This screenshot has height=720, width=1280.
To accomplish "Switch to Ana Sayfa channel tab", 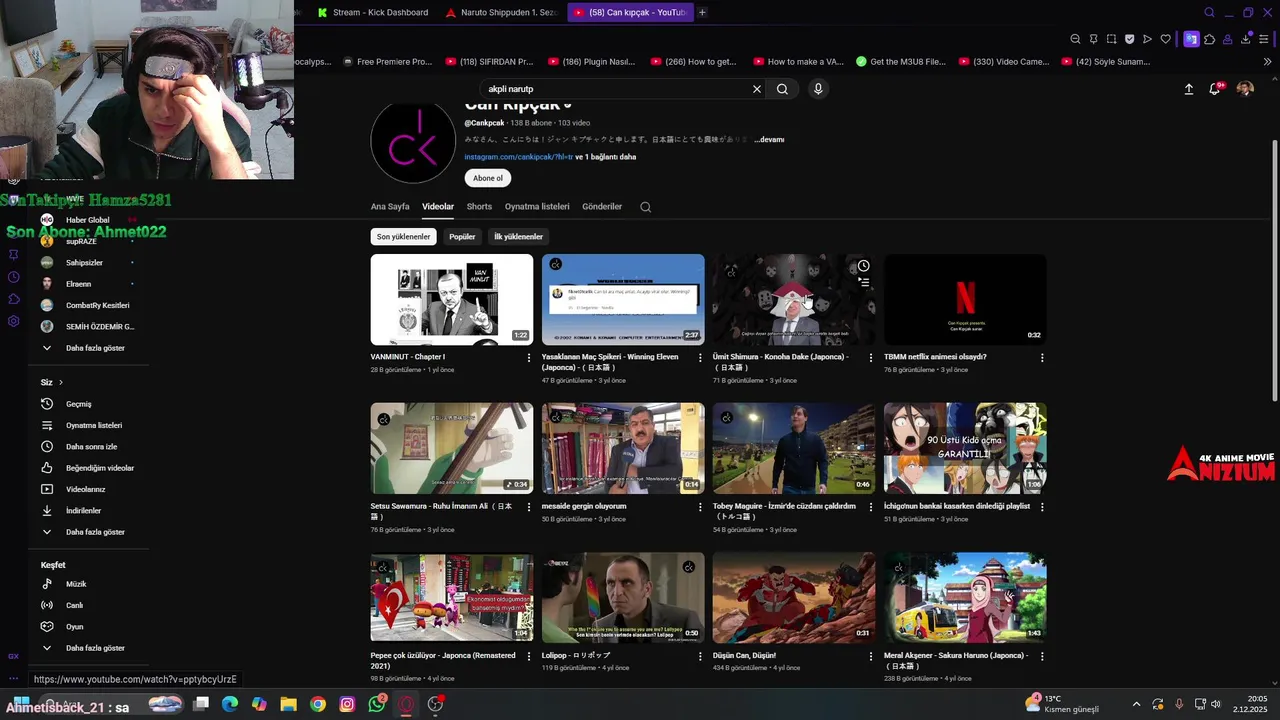I will tap(390, 207).
